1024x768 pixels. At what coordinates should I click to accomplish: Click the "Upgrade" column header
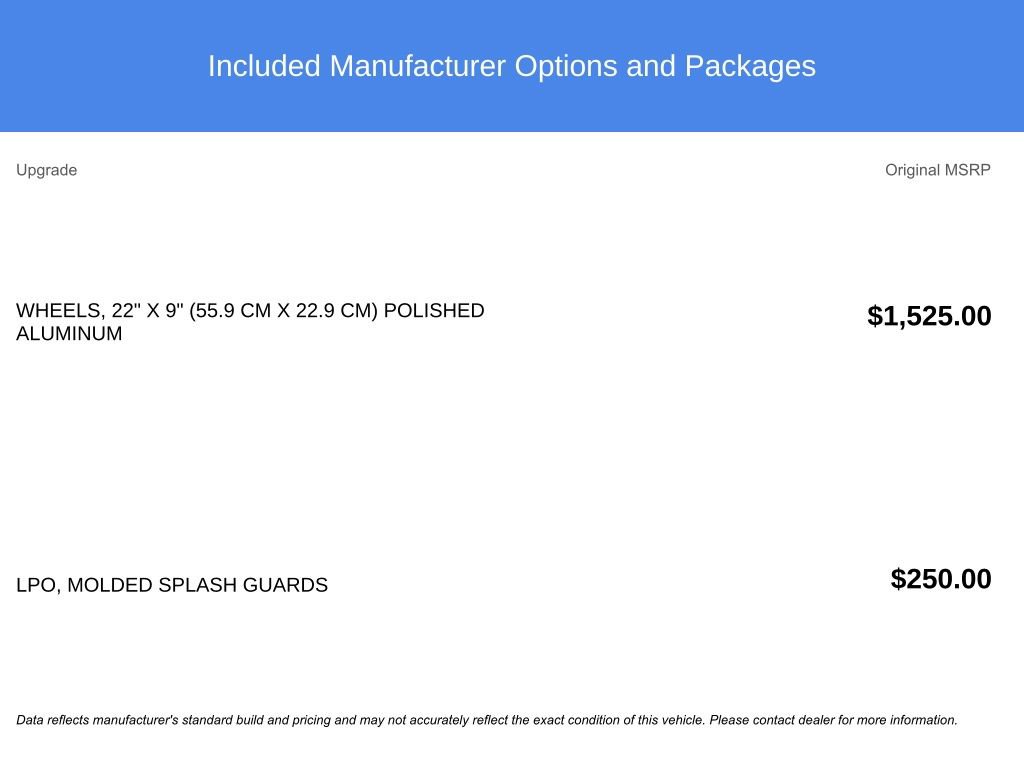[x=46, y=170]
